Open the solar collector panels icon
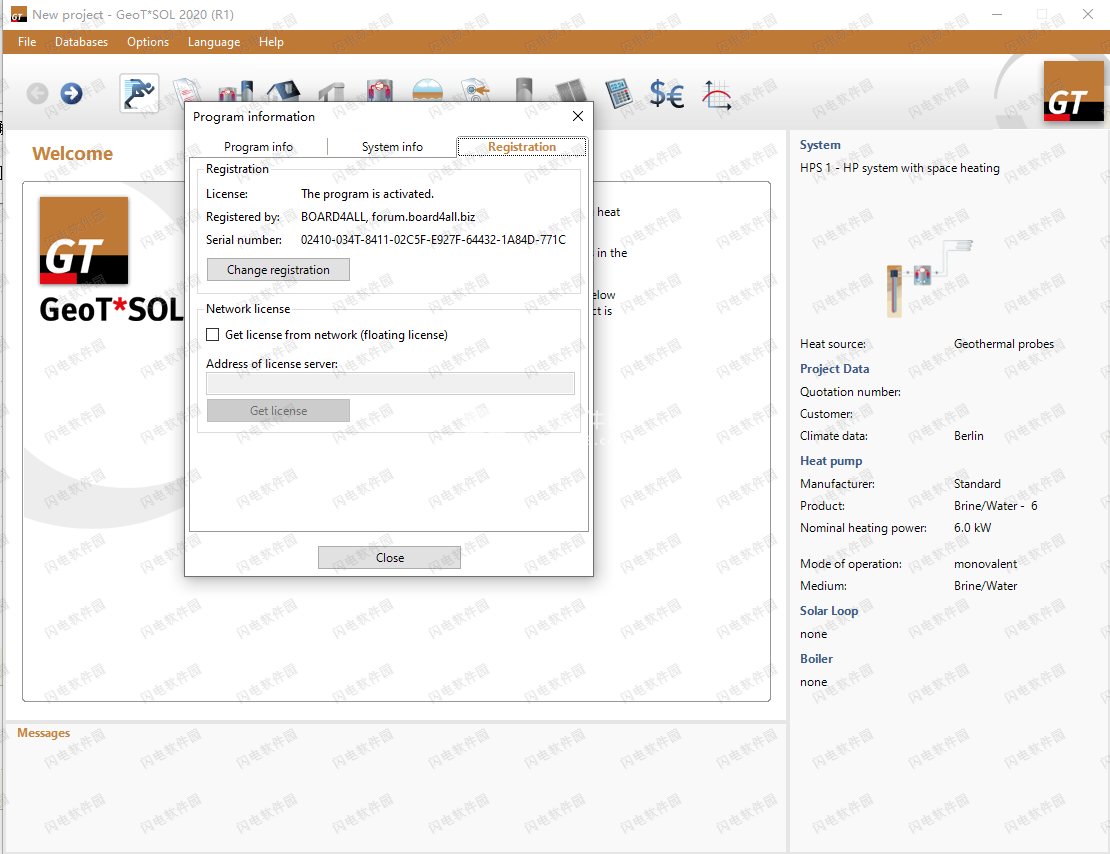 [571, 93]
